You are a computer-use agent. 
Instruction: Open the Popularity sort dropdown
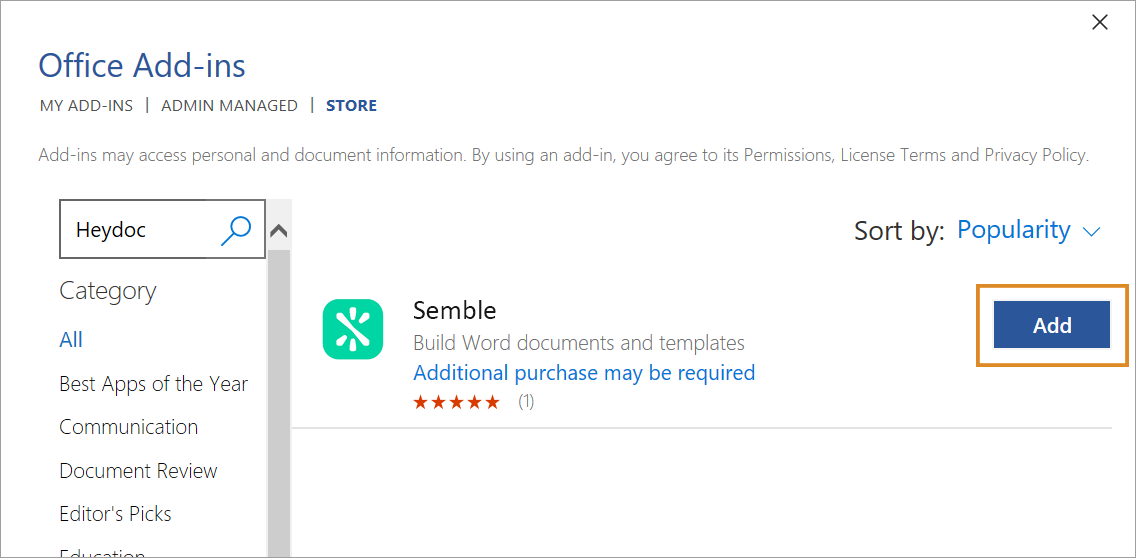(1014, 230)
